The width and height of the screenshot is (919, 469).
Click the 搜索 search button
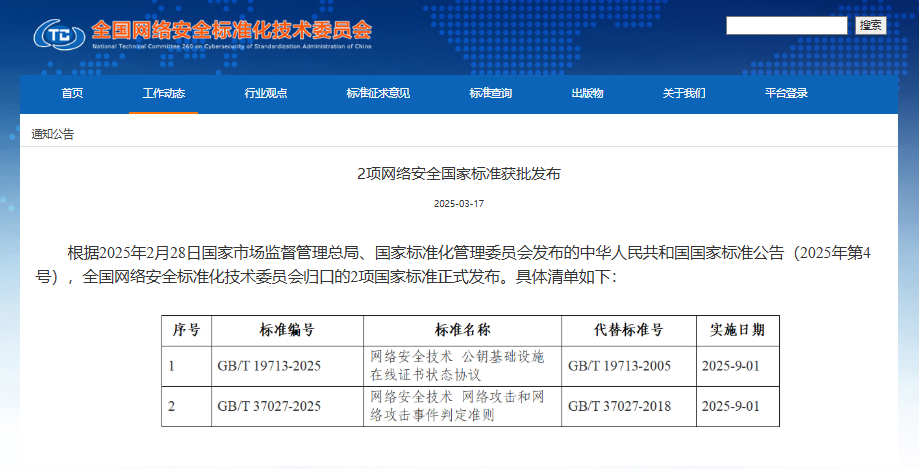point(870,25)
